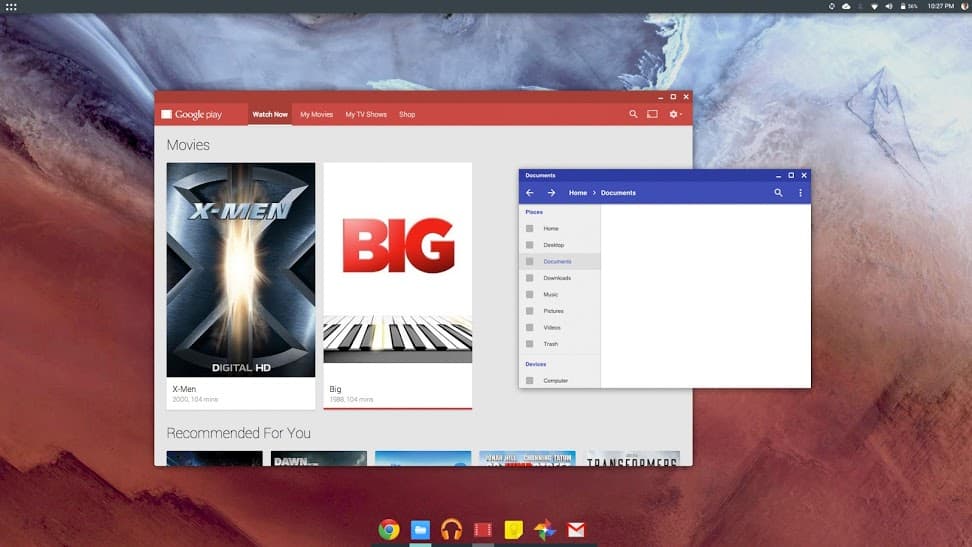Click the volume speaker icon in tray

[888, 6]
